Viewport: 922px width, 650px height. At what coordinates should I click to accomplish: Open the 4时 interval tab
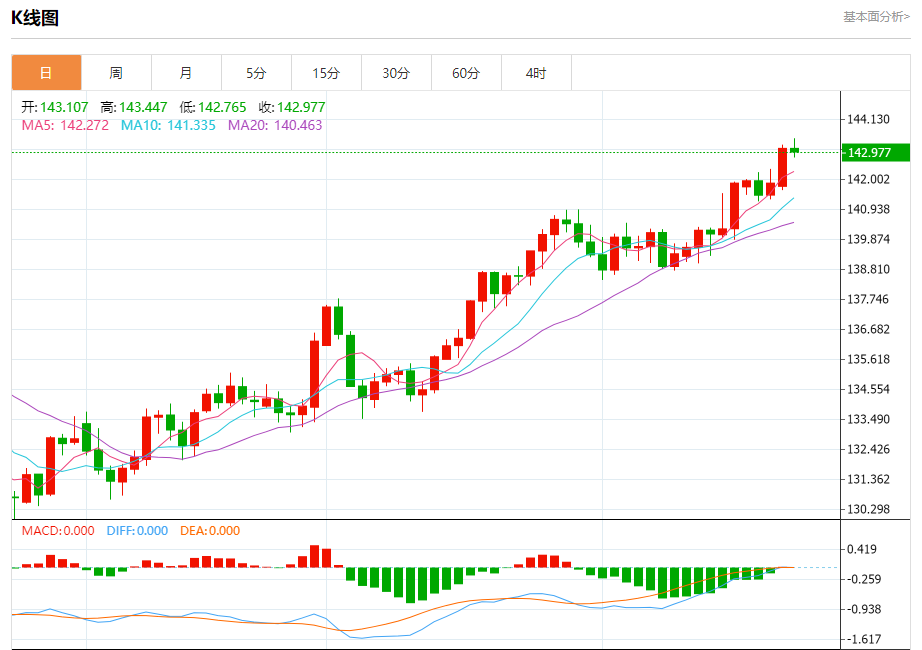[536, 73]
